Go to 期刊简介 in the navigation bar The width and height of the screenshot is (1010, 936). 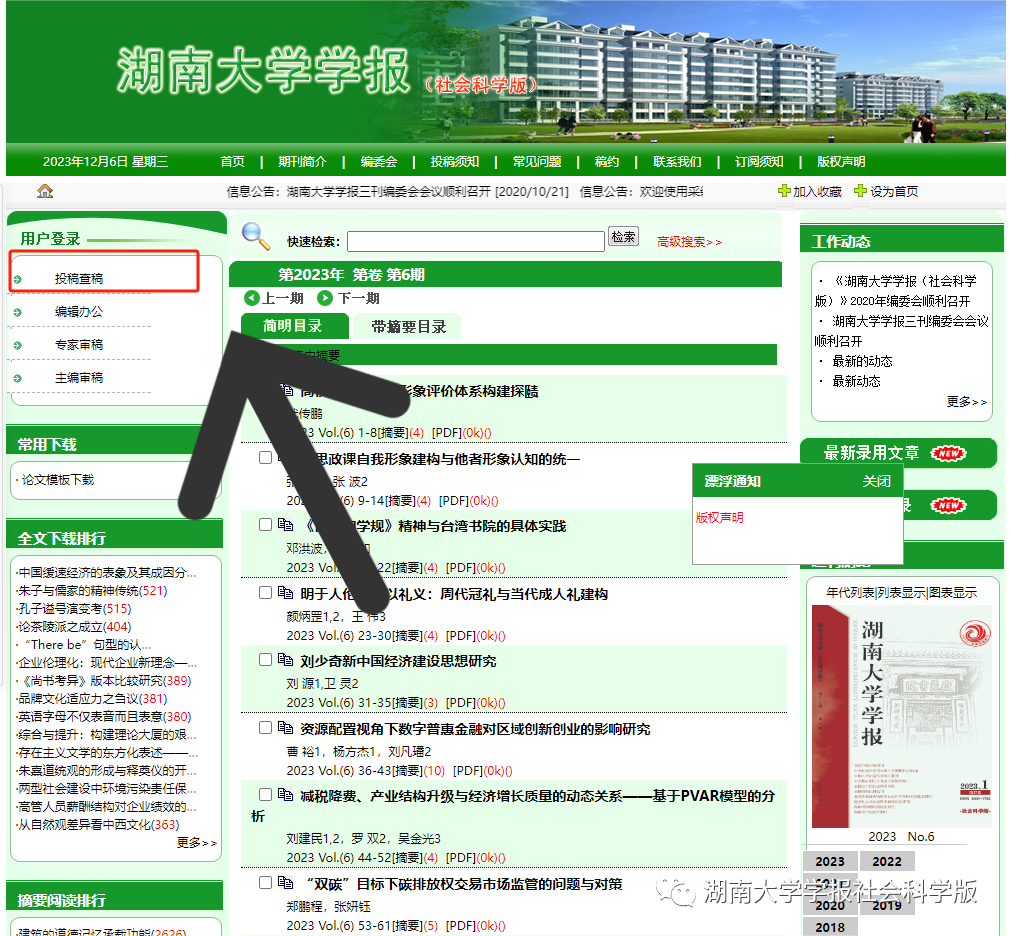(302, 162)
